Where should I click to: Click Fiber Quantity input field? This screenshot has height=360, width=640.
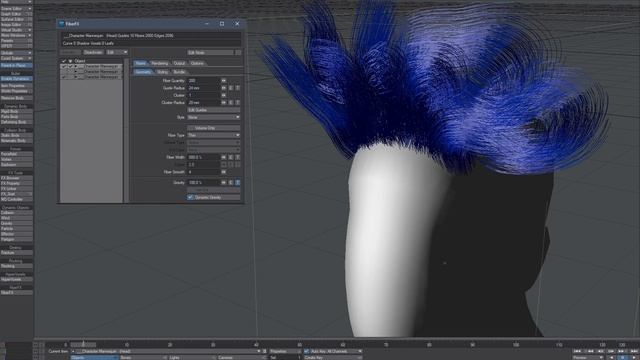pos(204,81)
